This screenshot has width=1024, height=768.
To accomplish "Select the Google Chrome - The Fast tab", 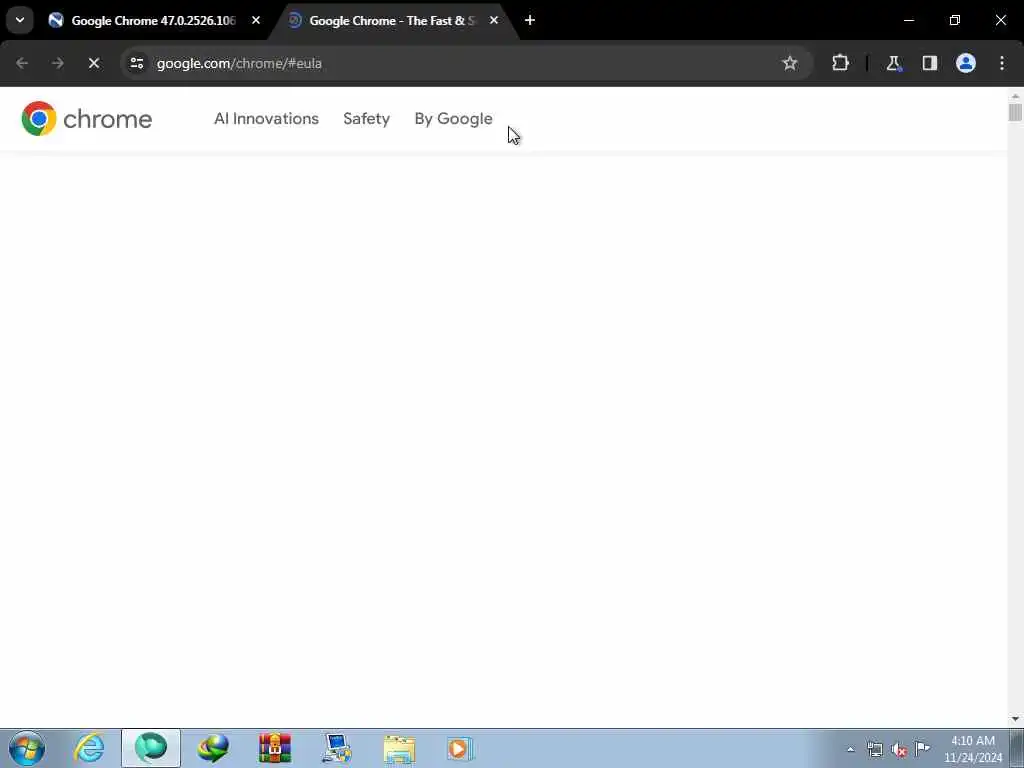I will point(392,20).
